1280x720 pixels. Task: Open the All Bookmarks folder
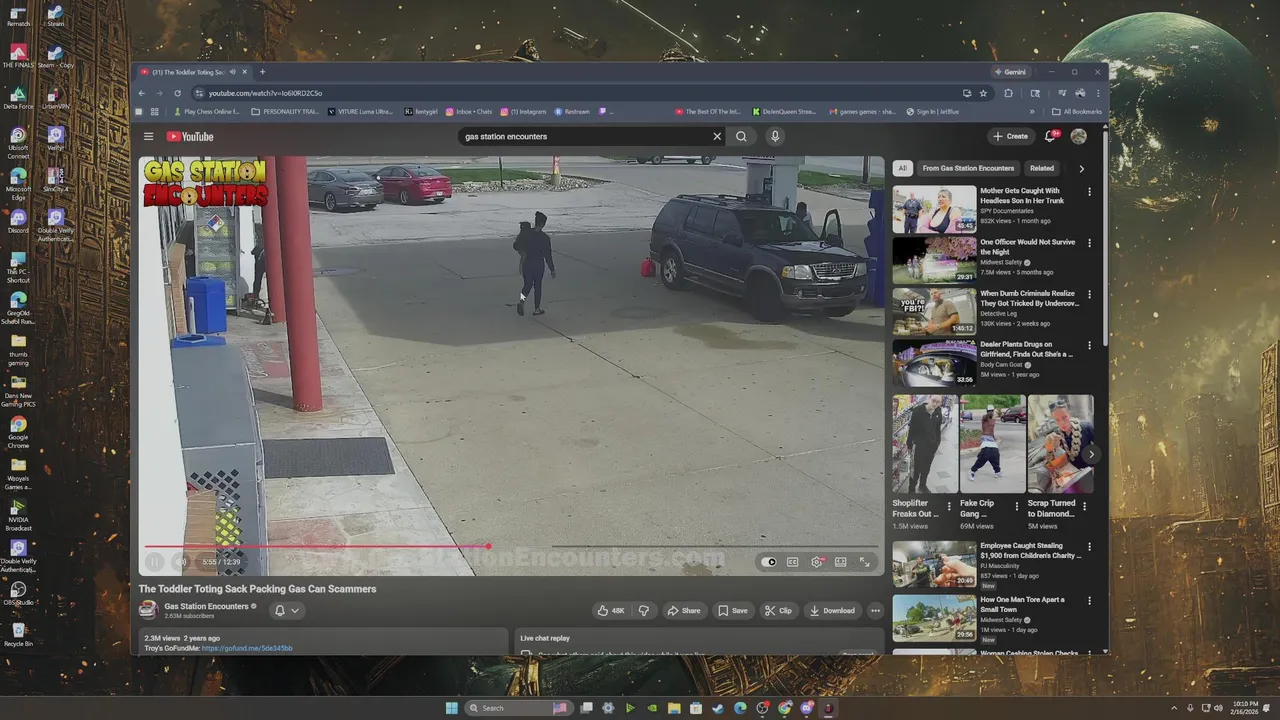(1077, 112)
